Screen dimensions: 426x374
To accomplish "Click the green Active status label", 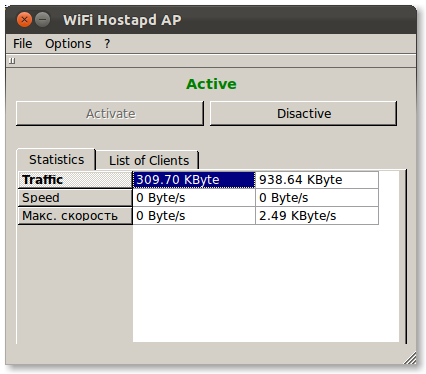I will coord(211,84).
